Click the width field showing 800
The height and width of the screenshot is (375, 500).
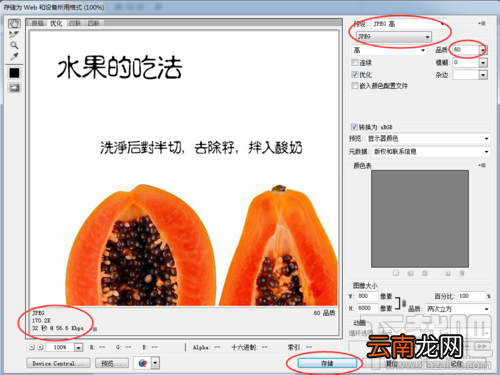[367, 296]
